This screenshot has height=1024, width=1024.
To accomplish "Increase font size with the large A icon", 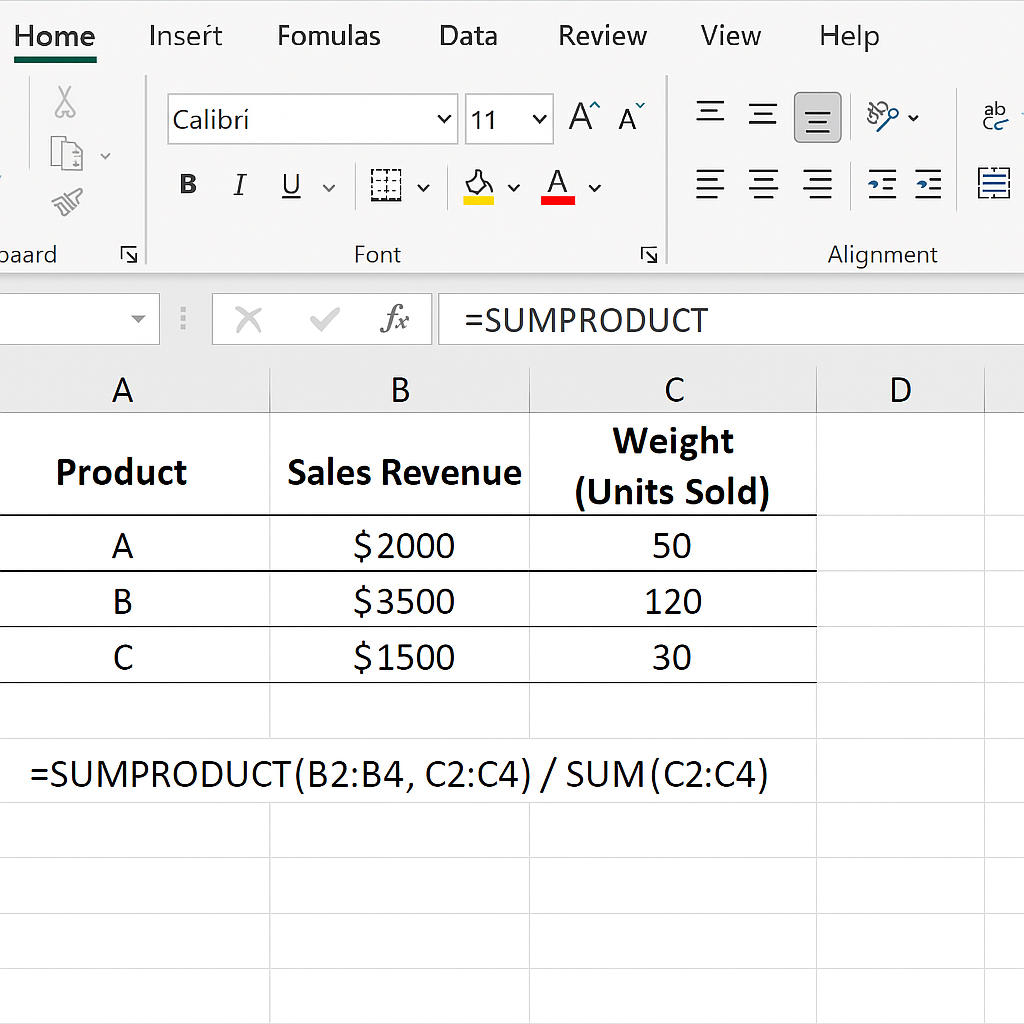I will (x=584, y=118).
